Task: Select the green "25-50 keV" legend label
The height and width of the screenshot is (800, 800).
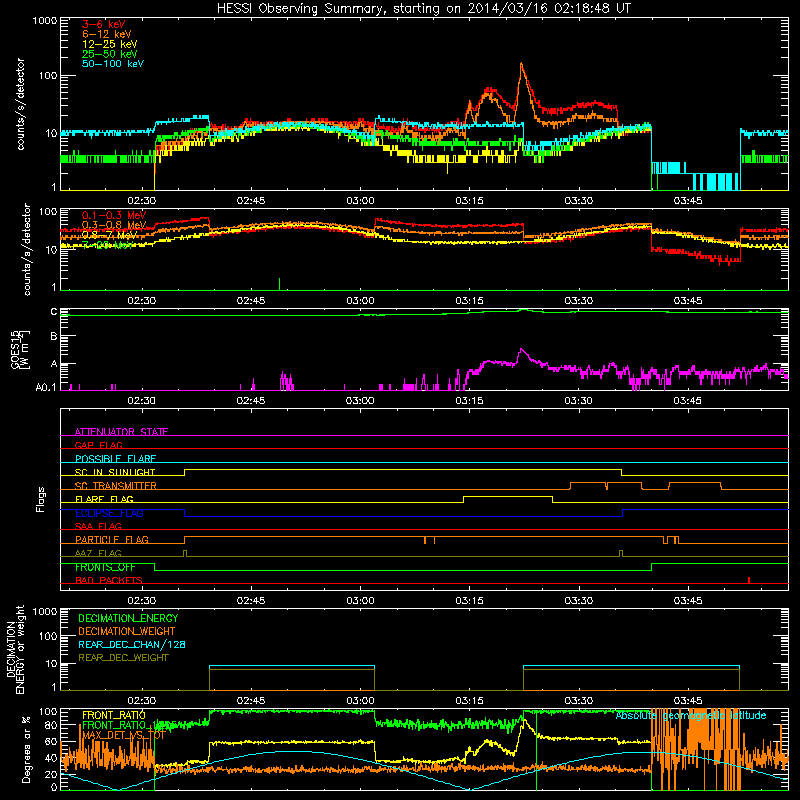Action: (110, 54)
